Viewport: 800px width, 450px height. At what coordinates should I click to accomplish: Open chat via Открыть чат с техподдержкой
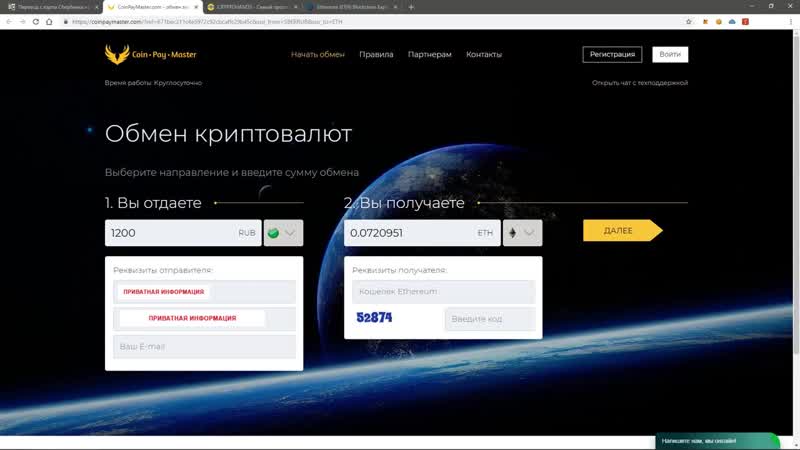coord(640,83)
